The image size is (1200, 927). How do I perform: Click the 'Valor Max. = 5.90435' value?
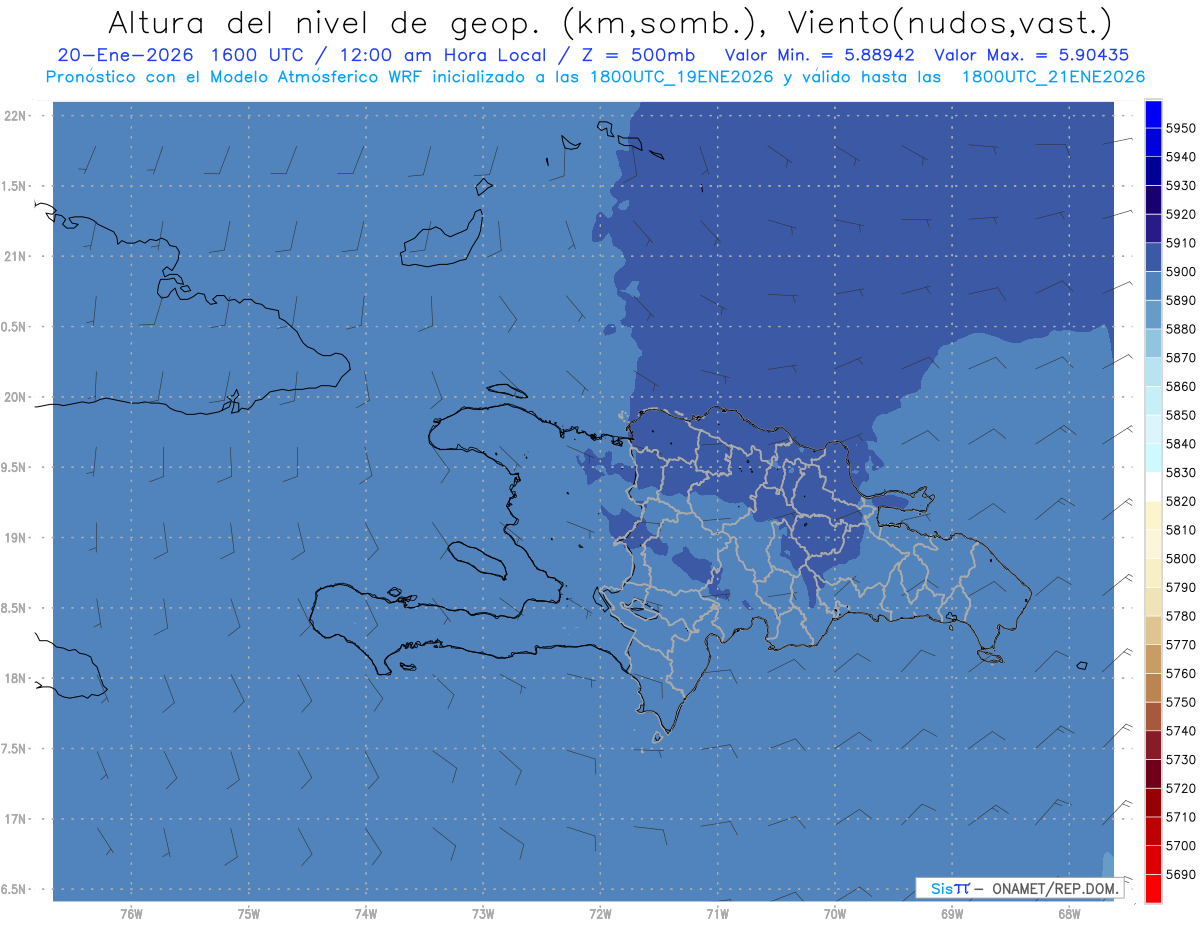click(1033, 55)
